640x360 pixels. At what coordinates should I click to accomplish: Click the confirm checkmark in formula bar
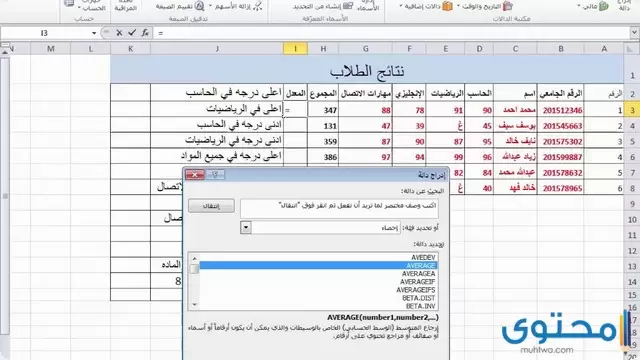pos(132,33)
